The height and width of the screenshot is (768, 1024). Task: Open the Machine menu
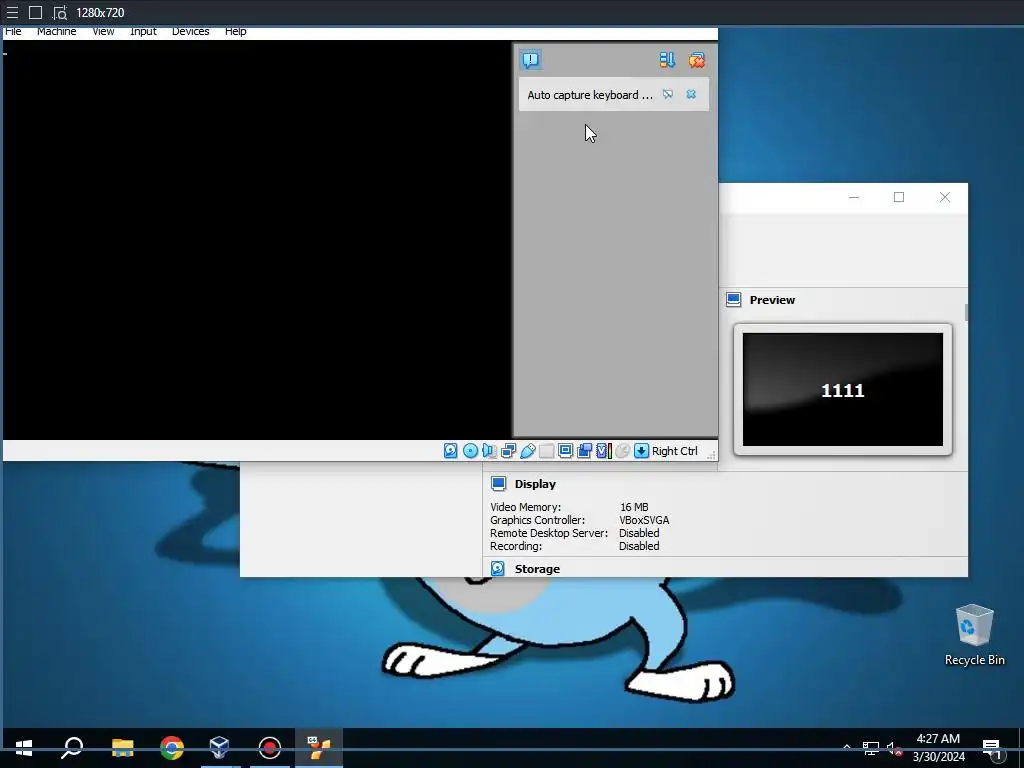coord(56,31)
